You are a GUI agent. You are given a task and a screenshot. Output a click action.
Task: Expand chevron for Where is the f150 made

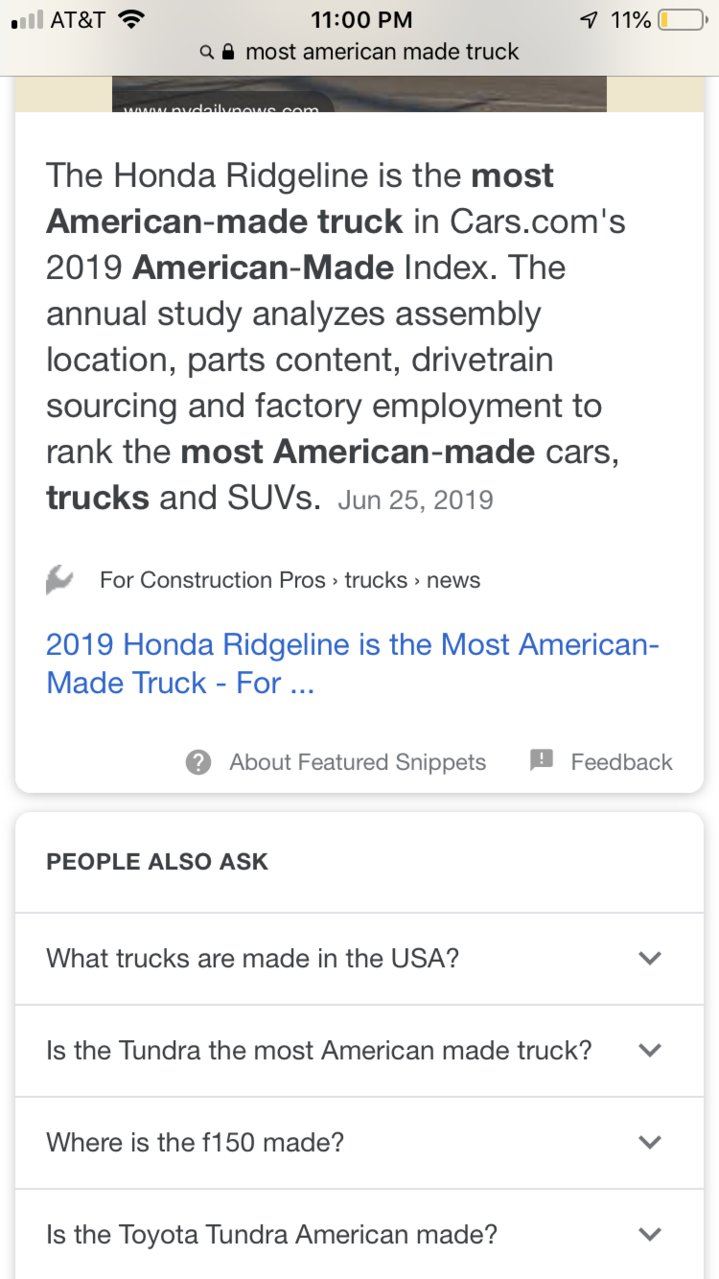[x=650, y=1142]
